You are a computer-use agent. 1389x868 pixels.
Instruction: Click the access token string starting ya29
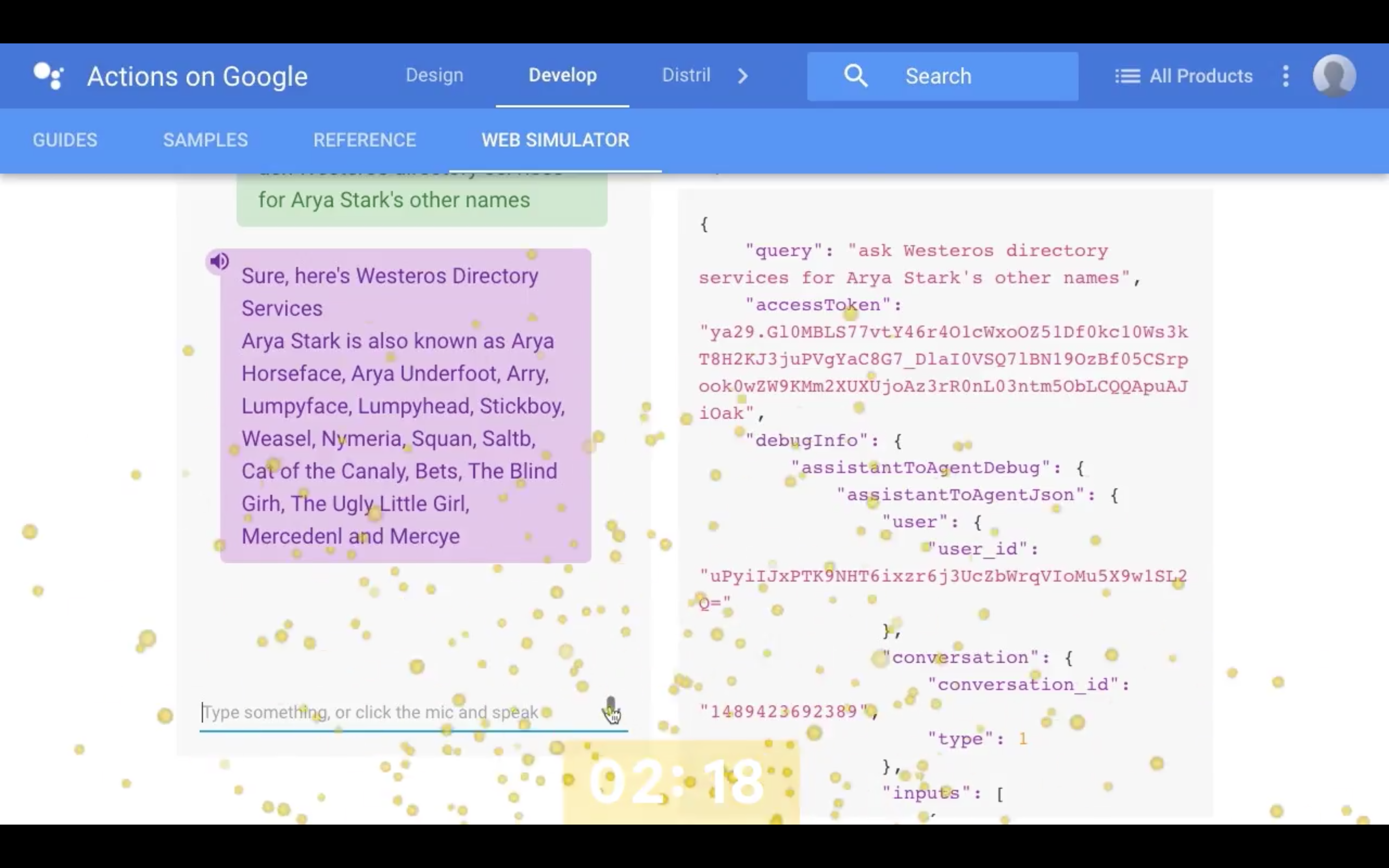943,372
